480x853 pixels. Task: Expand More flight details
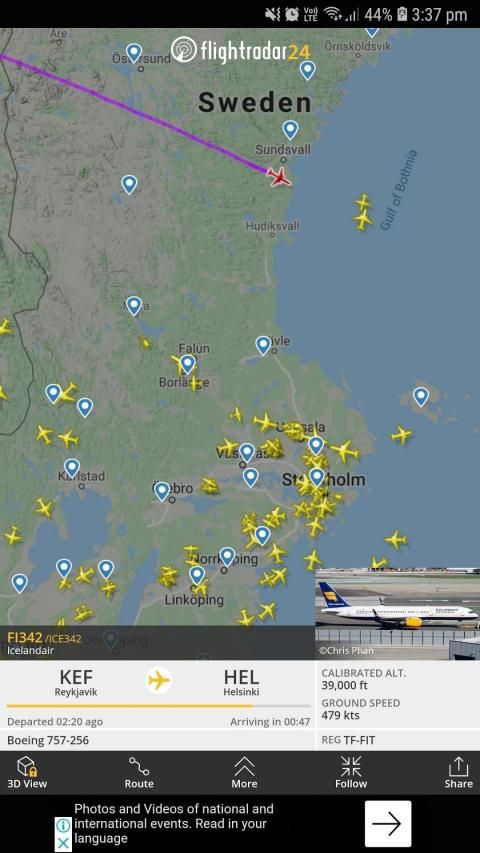coord(244,772)
